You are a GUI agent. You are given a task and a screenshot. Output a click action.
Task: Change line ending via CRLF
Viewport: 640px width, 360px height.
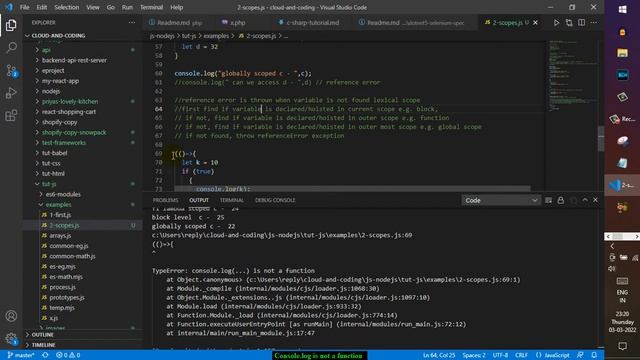pos(521,355)
